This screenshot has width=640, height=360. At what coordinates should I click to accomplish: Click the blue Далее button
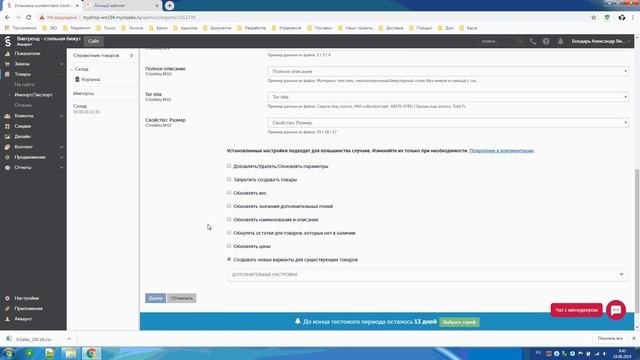tap(155, 298)
